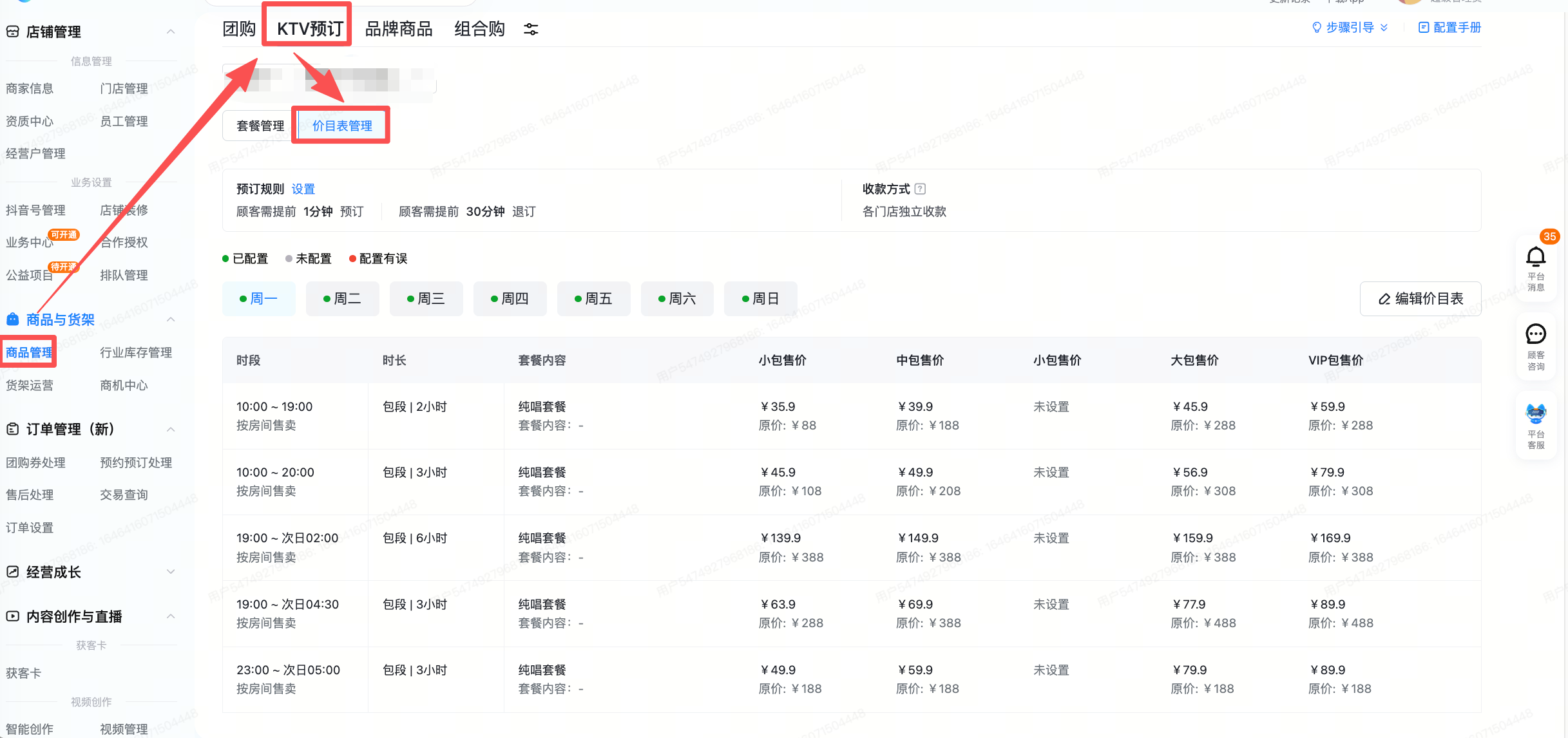Click the 编辑价目表 button
The height and width of the screenshot is (738, 1568).
1420,299
